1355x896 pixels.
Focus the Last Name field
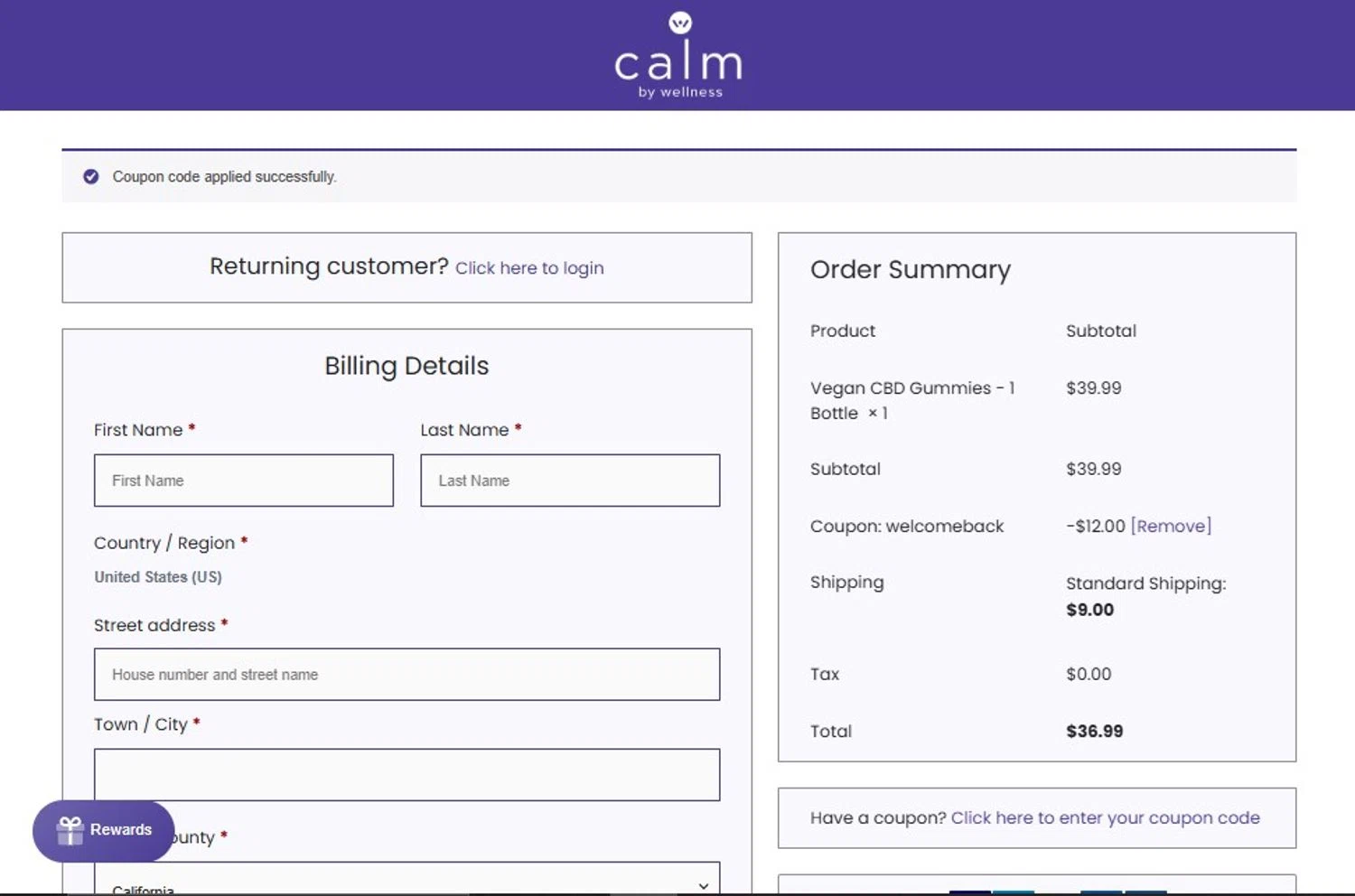[570, 481]
